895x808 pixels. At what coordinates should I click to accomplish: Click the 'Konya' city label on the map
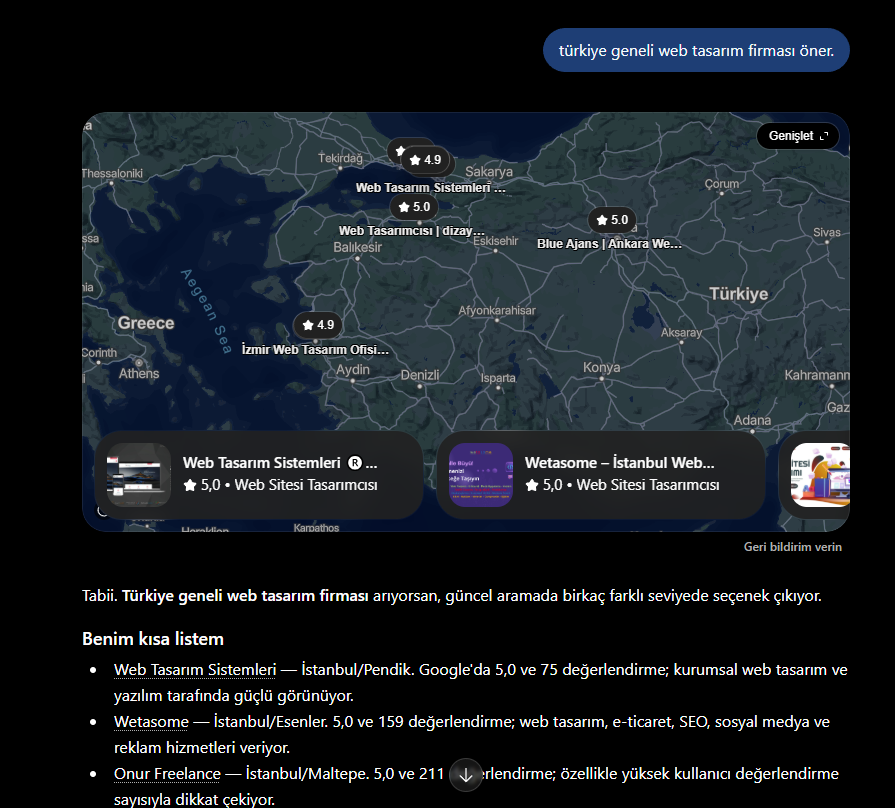point(602,367)
